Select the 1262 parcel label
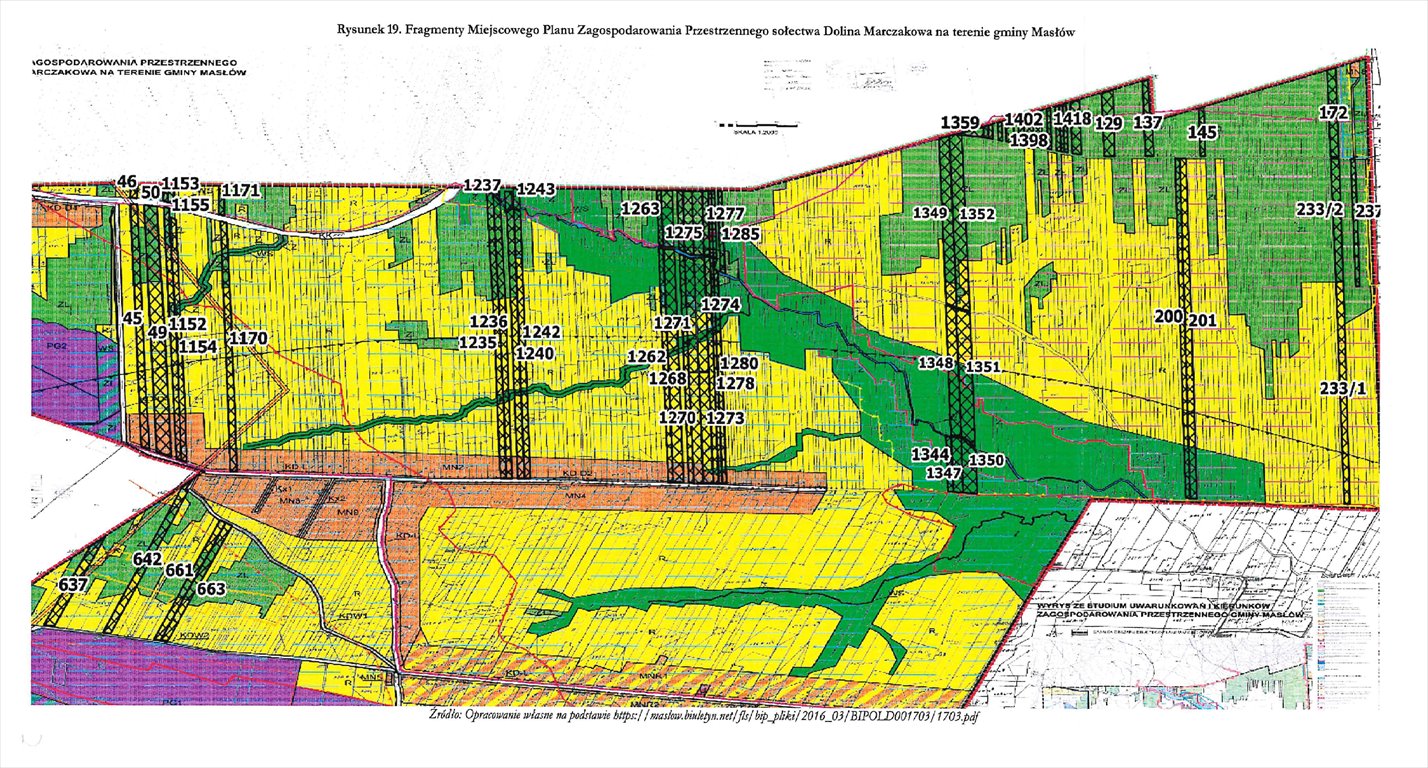1428x768 pixels. (x=646, y=356)
